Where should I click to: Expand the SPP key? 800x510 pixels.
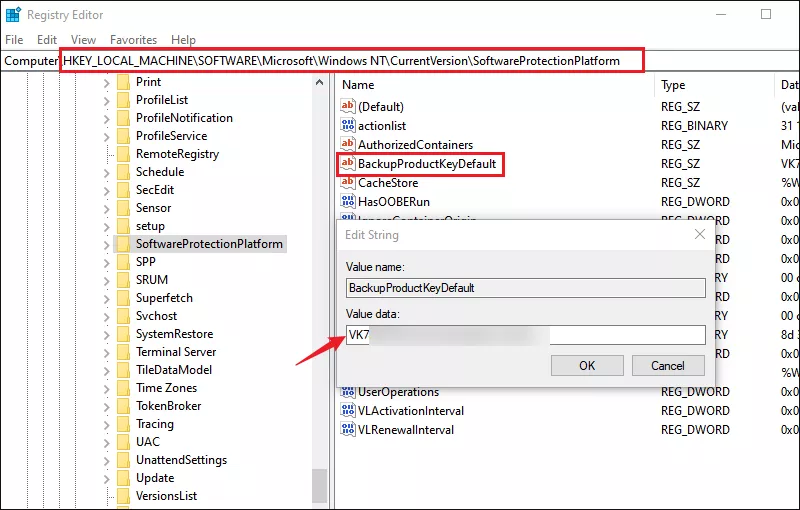tap(106, 262)
